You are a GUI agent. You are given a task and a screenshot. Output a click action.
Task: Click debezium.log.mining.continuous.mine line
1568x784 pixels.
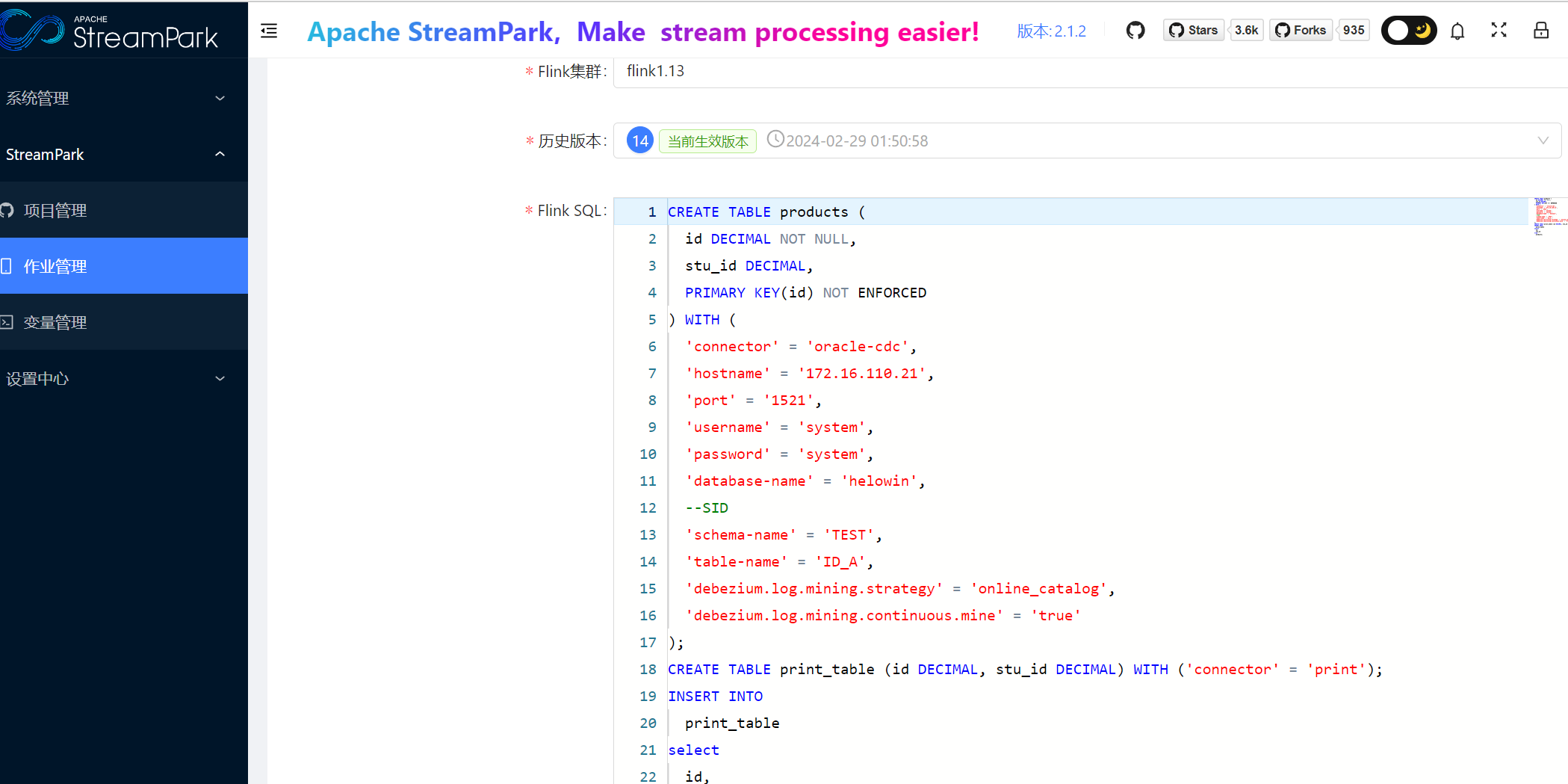pos(883,616)
